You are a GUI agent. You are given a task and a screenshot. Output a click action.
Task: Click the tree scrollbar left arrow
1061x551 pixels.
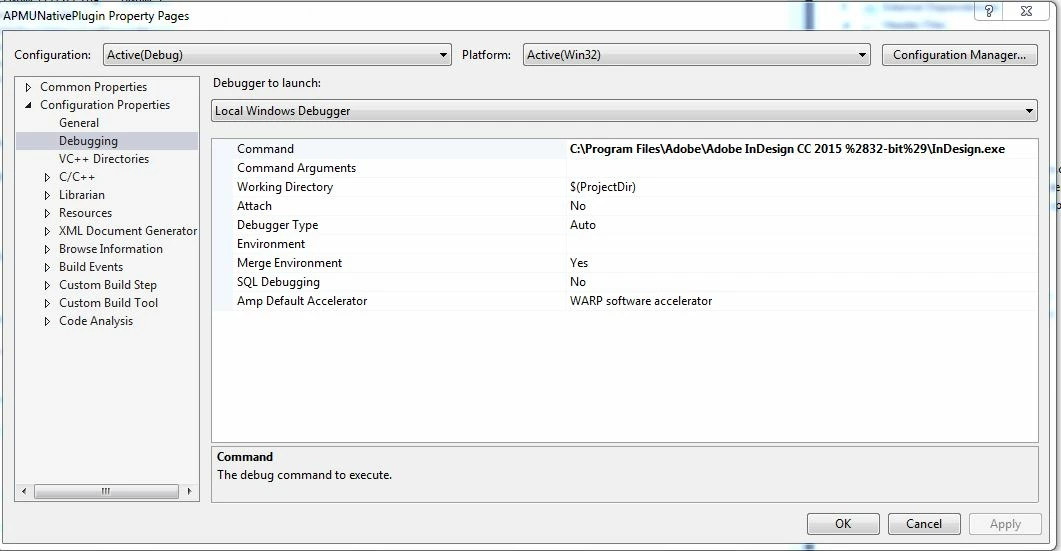pos(24,491)
